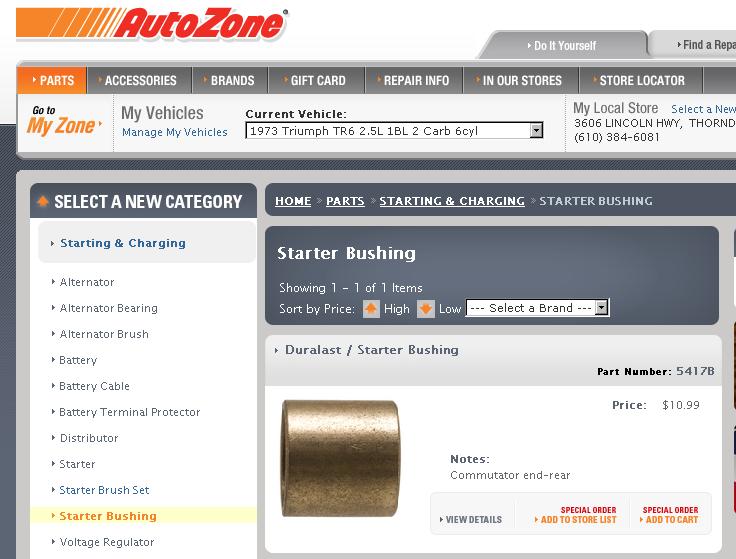The image size is (736, 559).
Task: Click View Details for the bushing
Action: [x=473, y=520]
